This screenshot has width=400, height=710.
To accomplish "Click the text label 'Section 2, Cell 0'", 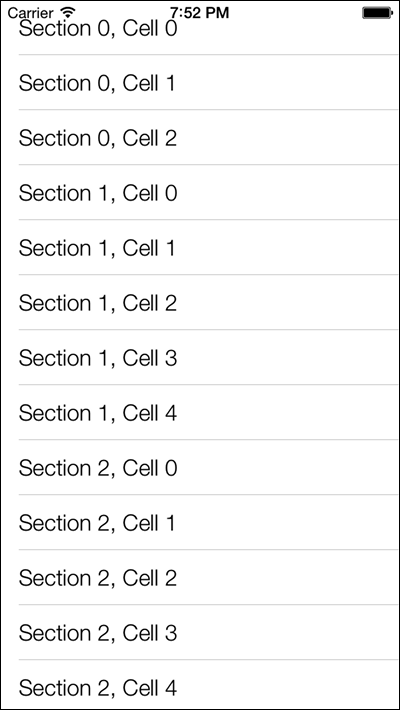I will click(x=98, y=468).
